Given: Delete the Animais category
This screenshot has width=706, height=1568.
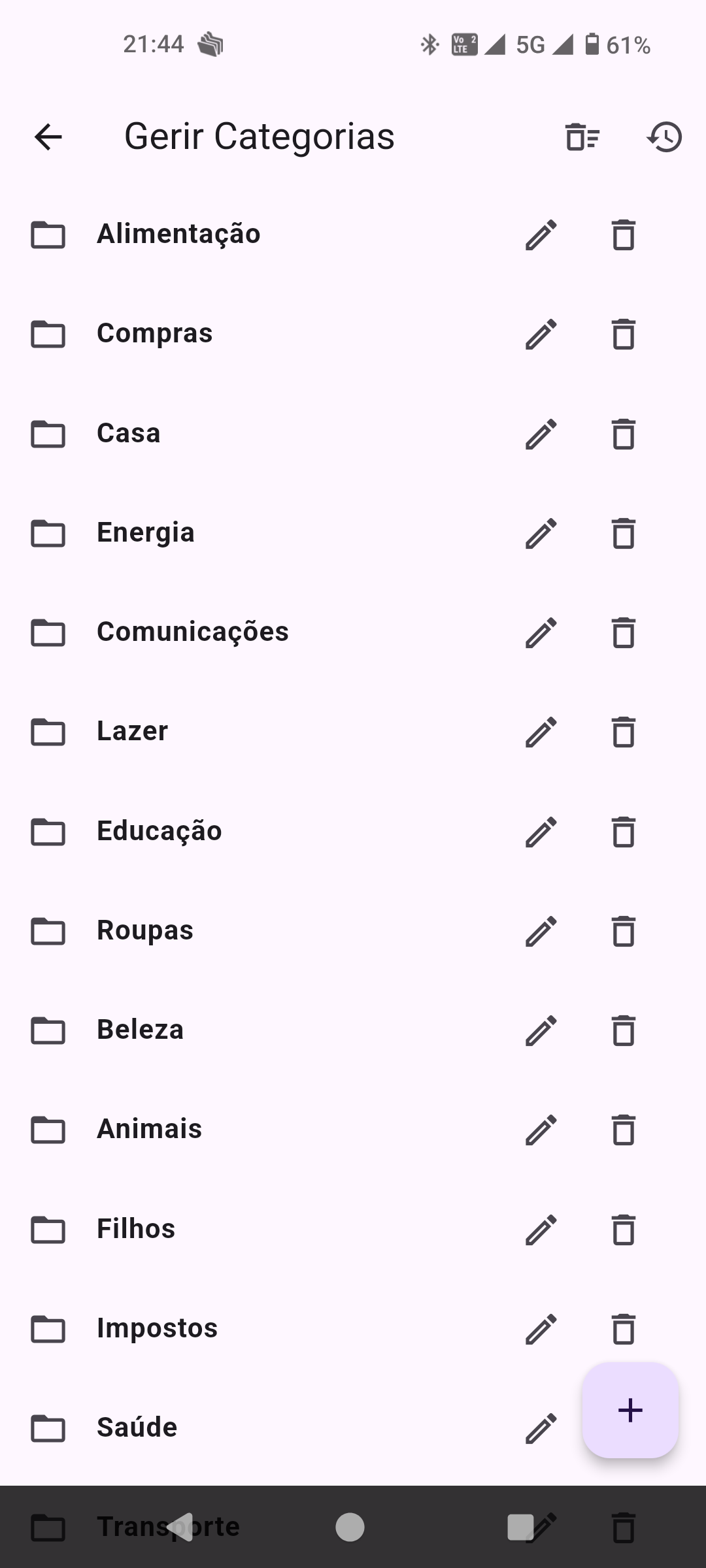Looking at the screenshot, I should click(x=624, y=1130).
